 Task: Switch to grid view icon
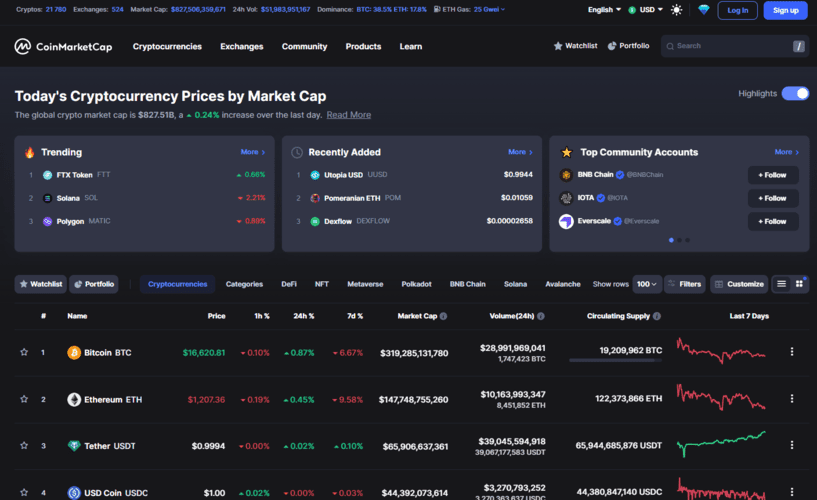point(799,284)
